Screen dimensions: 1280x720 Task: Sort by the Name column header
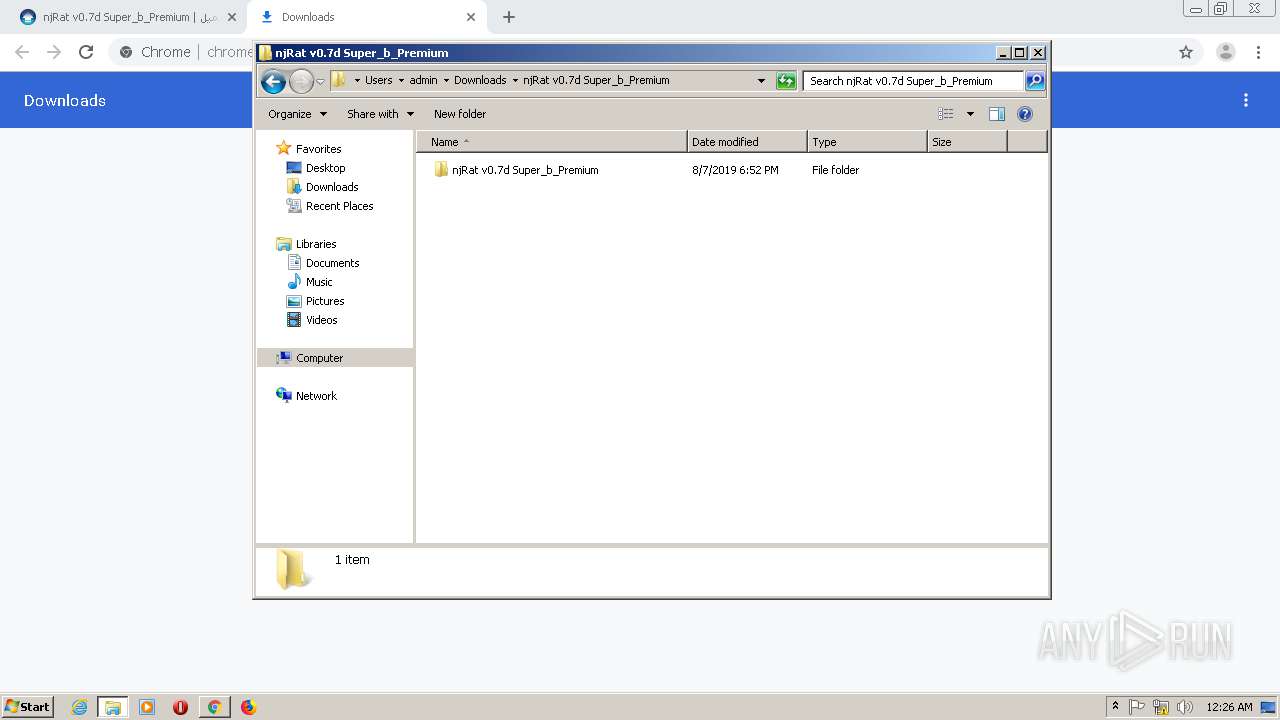coord(552,142)
